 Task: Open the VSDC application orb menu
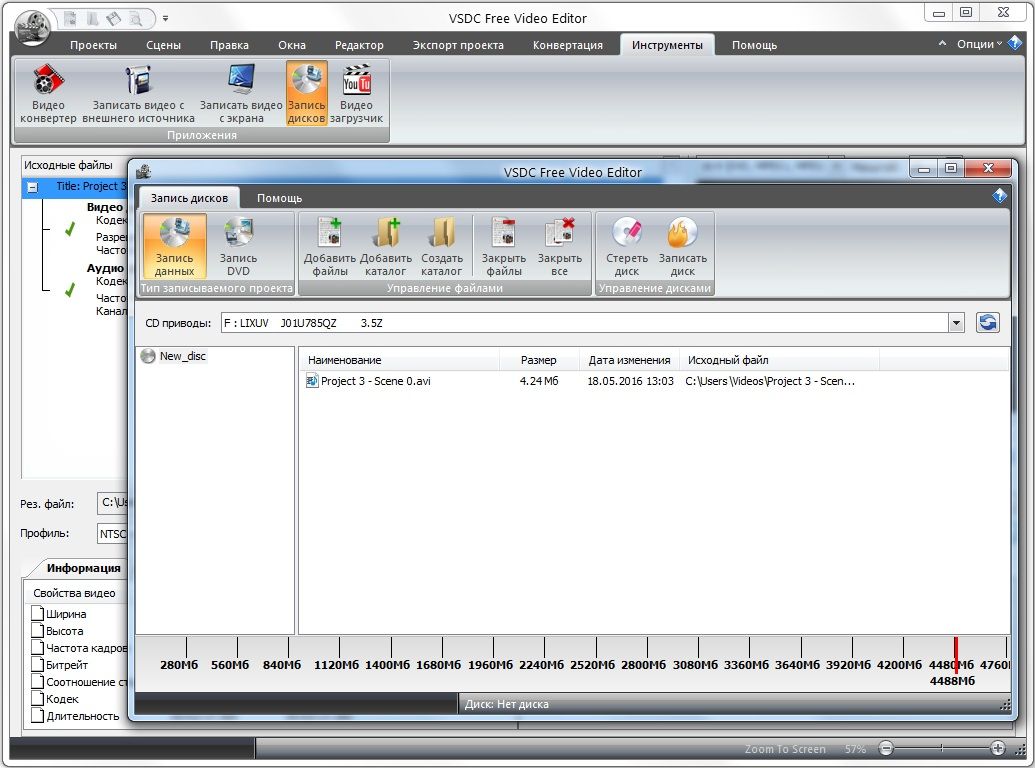[32, 26]
